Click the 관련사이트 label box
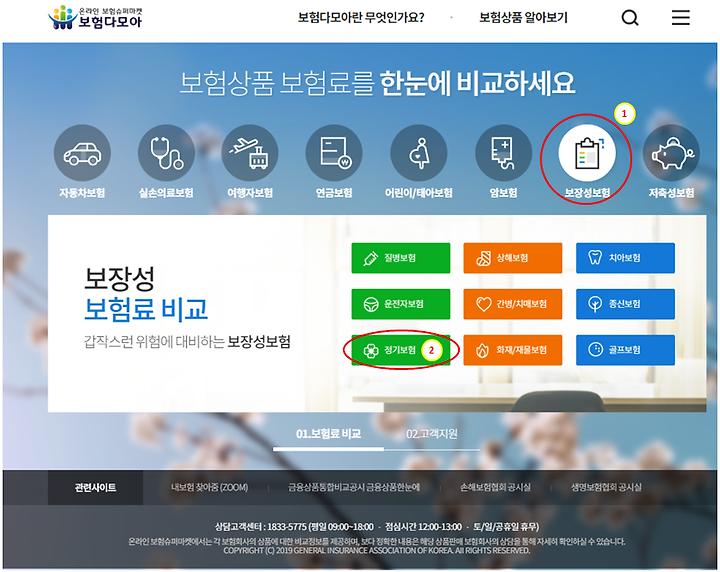 point(96,488)
